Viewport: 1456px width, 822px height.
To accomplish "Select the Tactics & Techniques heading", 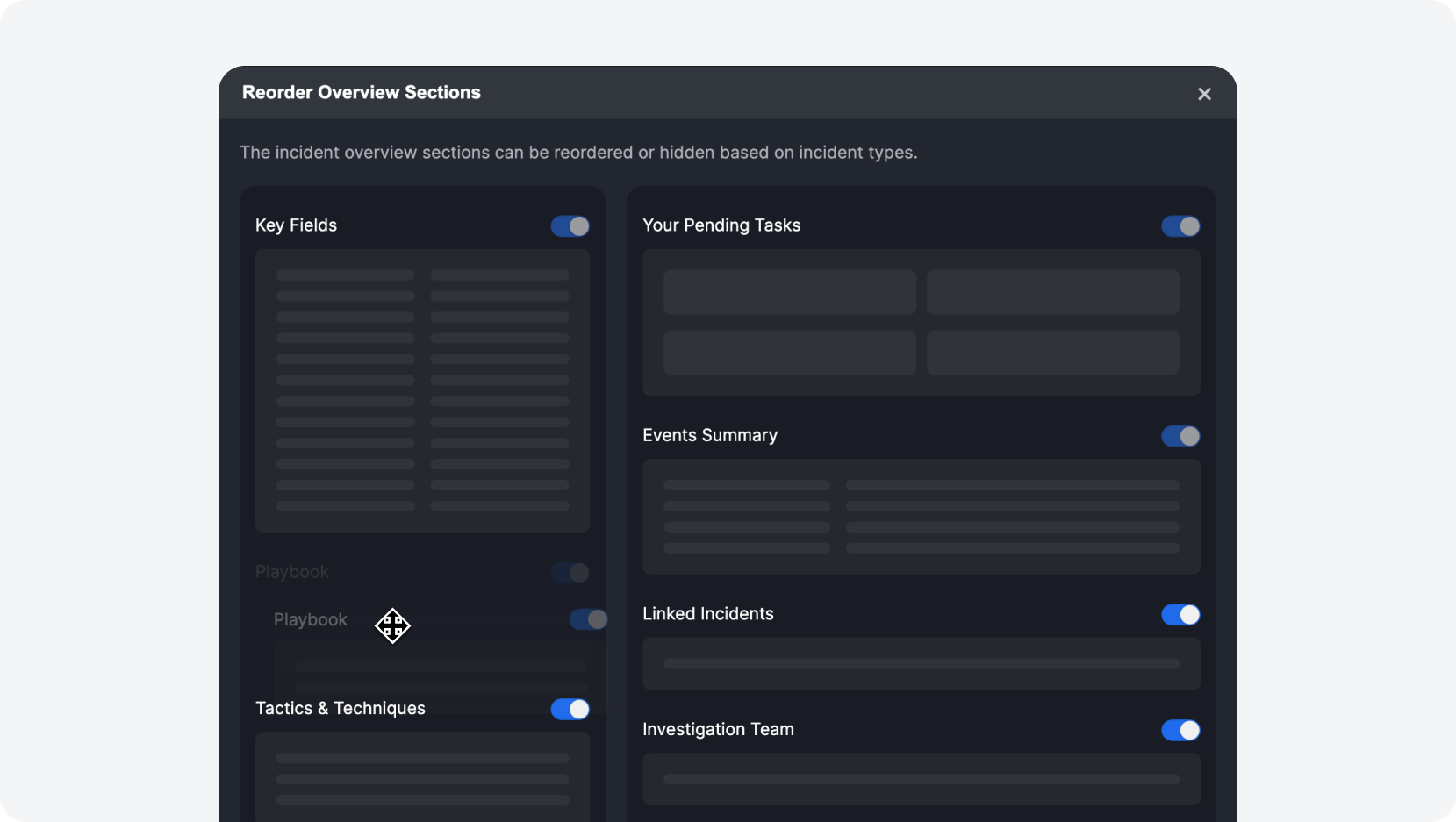I will (x=341, y=708).
